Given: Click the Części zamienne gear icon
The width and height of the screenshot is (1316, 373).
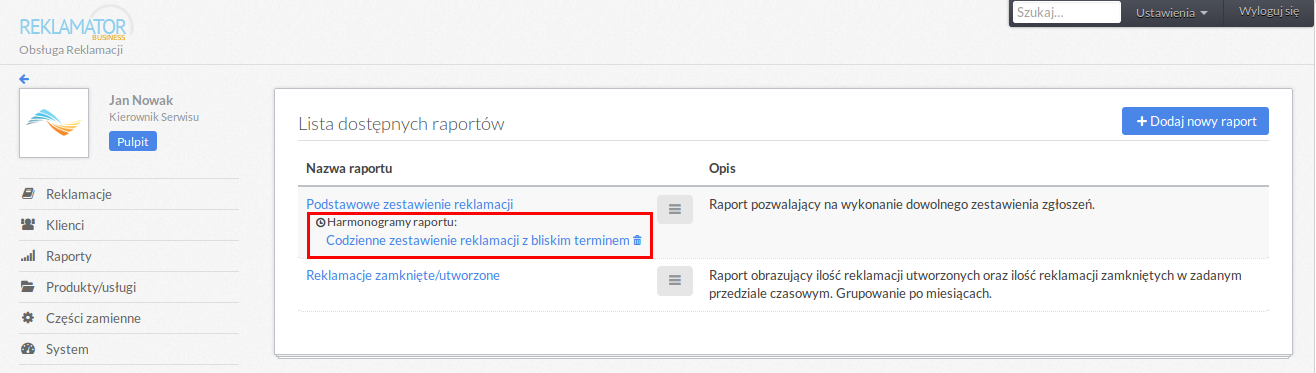Looking at the screenshot, I should pyautogui.click(x=28, y=318).
